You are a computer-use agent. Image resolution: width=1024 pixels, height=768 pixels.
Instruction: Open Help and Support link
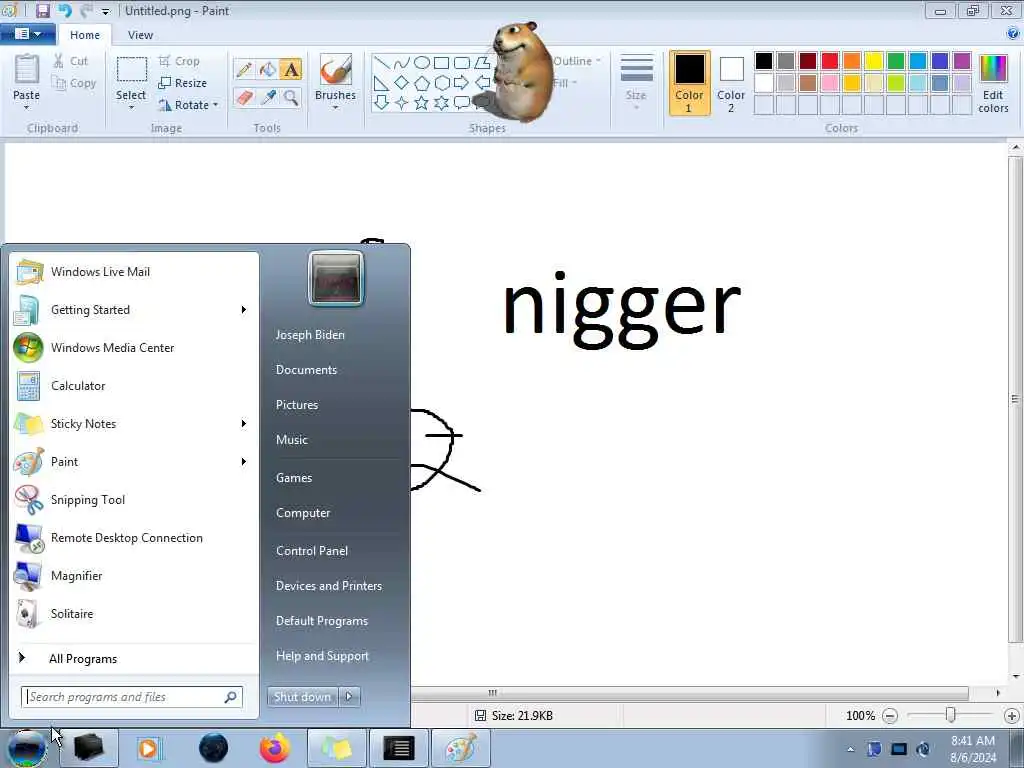point(322,656)
